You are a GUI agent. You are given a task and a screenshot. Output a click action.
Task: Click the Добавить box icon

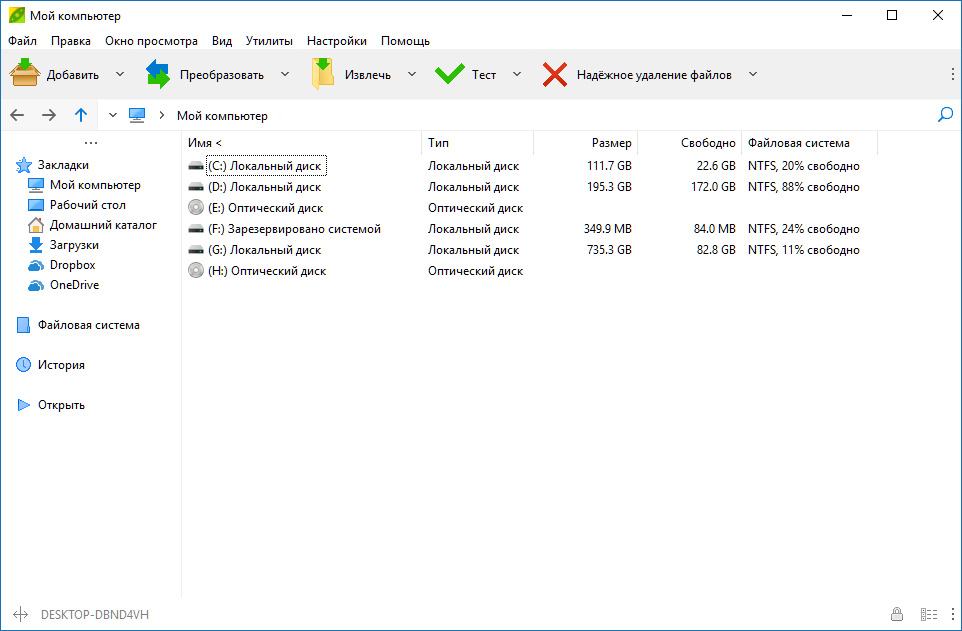[25, 74]
